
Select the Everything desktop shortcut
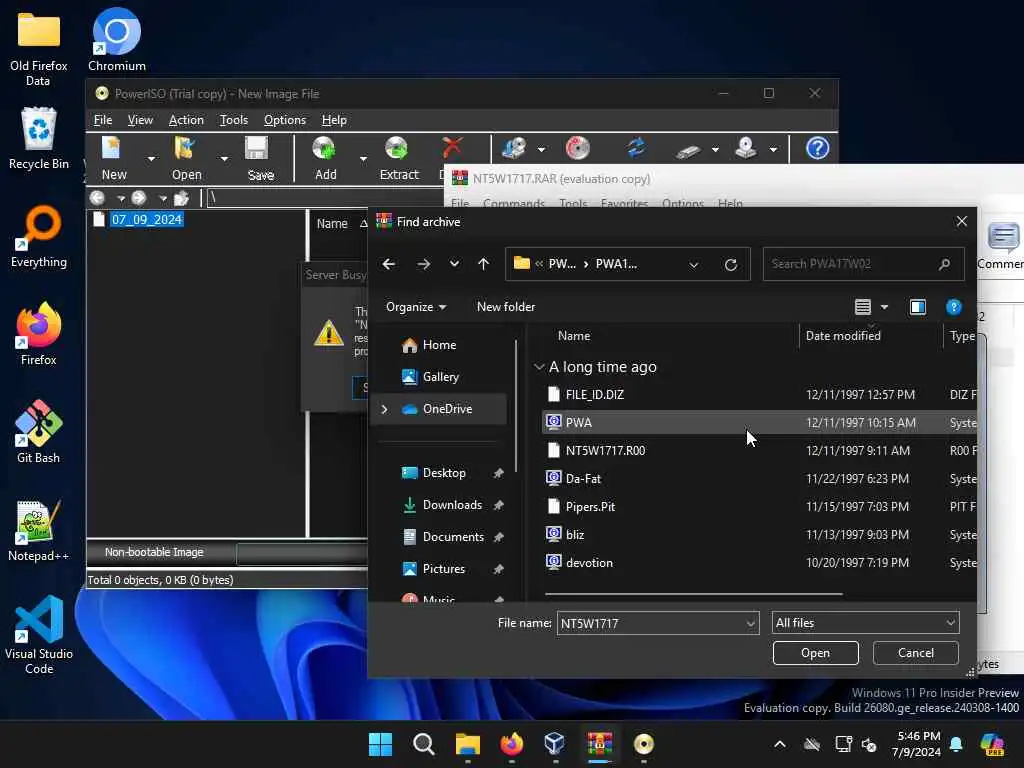pyautogui.click(x=39, y=236)
